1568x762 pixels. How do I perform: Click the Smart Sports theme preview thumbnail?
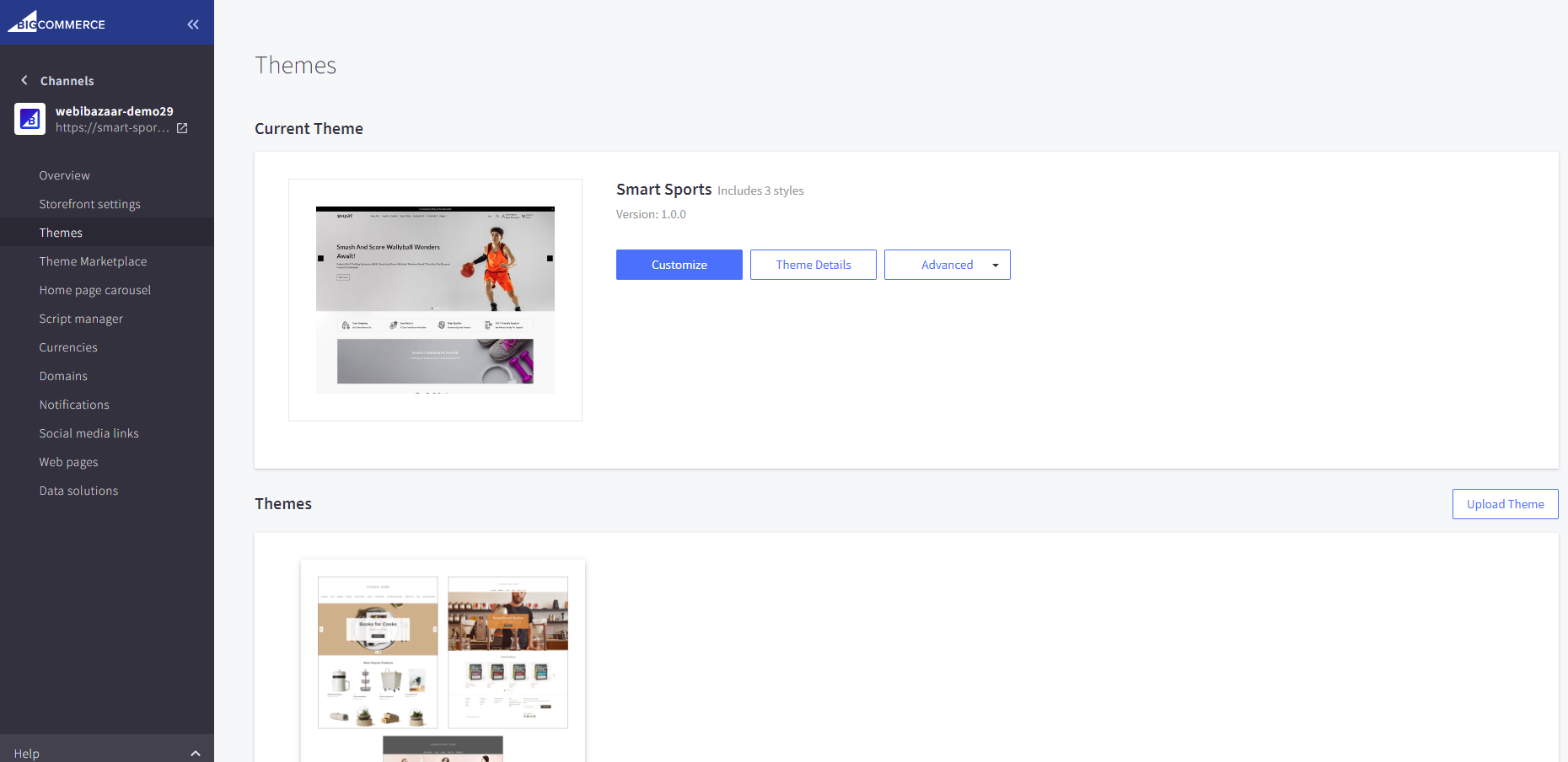pyautogui.click(x=435, y=299)
